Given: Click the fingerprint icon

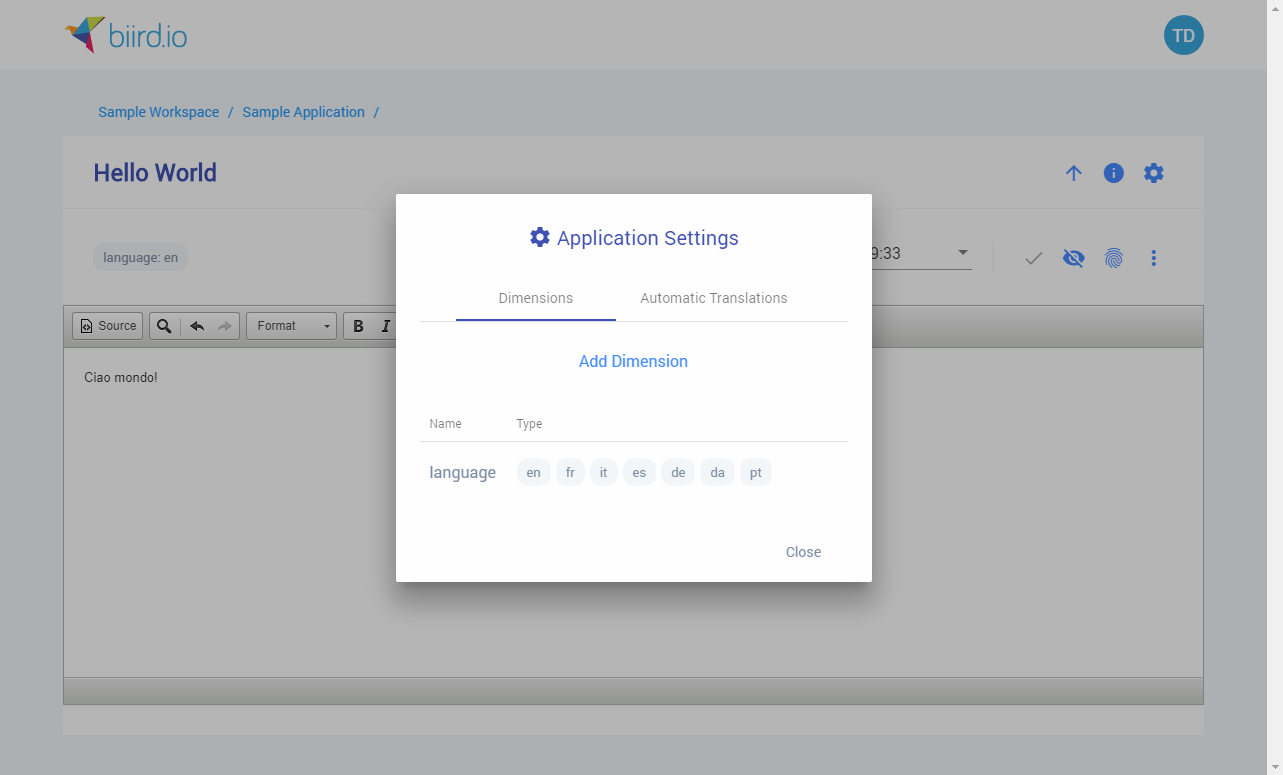Looking at the screenshot, I should click(x=1113, y=258).
